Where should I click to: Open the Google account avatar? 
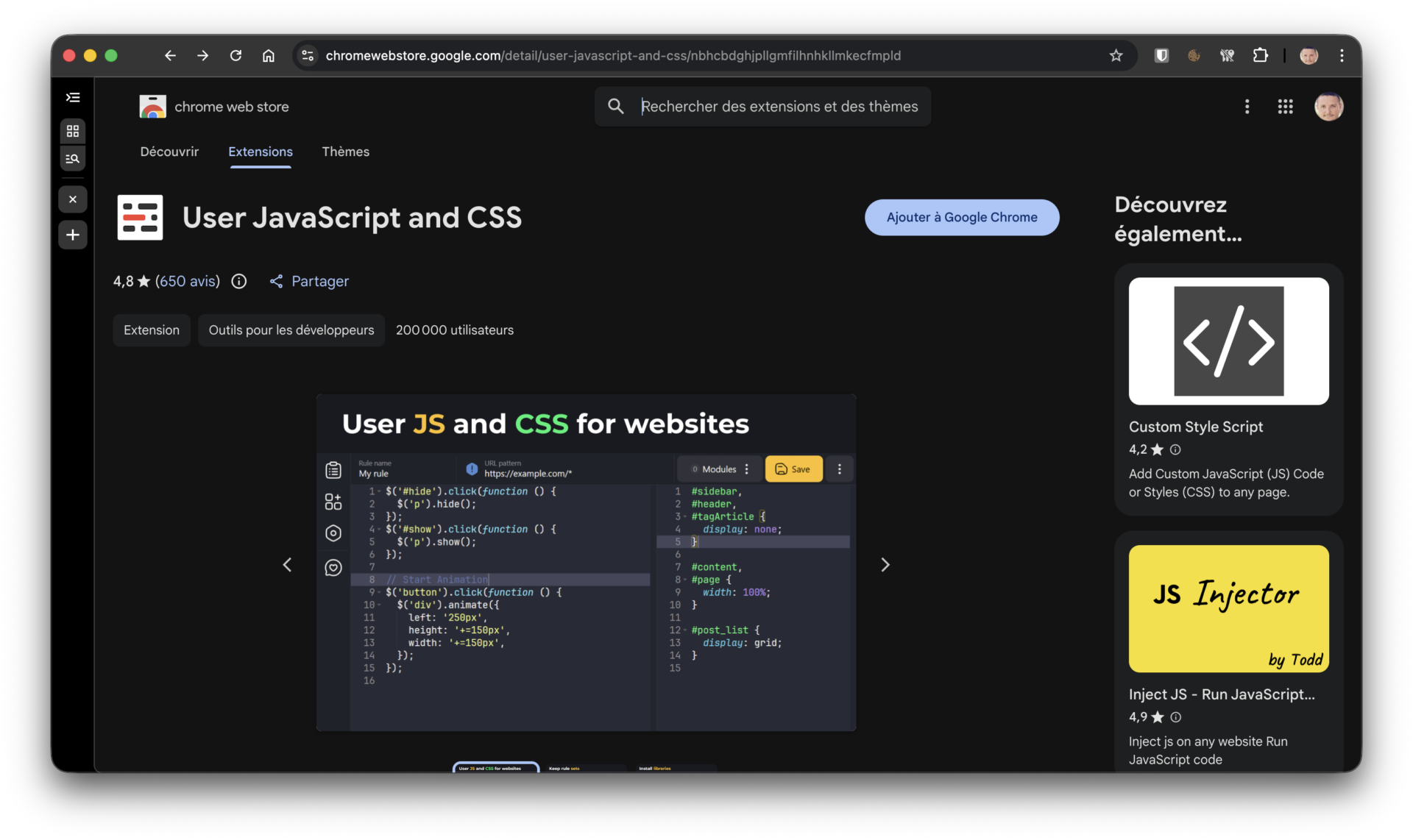(1329, 107)
